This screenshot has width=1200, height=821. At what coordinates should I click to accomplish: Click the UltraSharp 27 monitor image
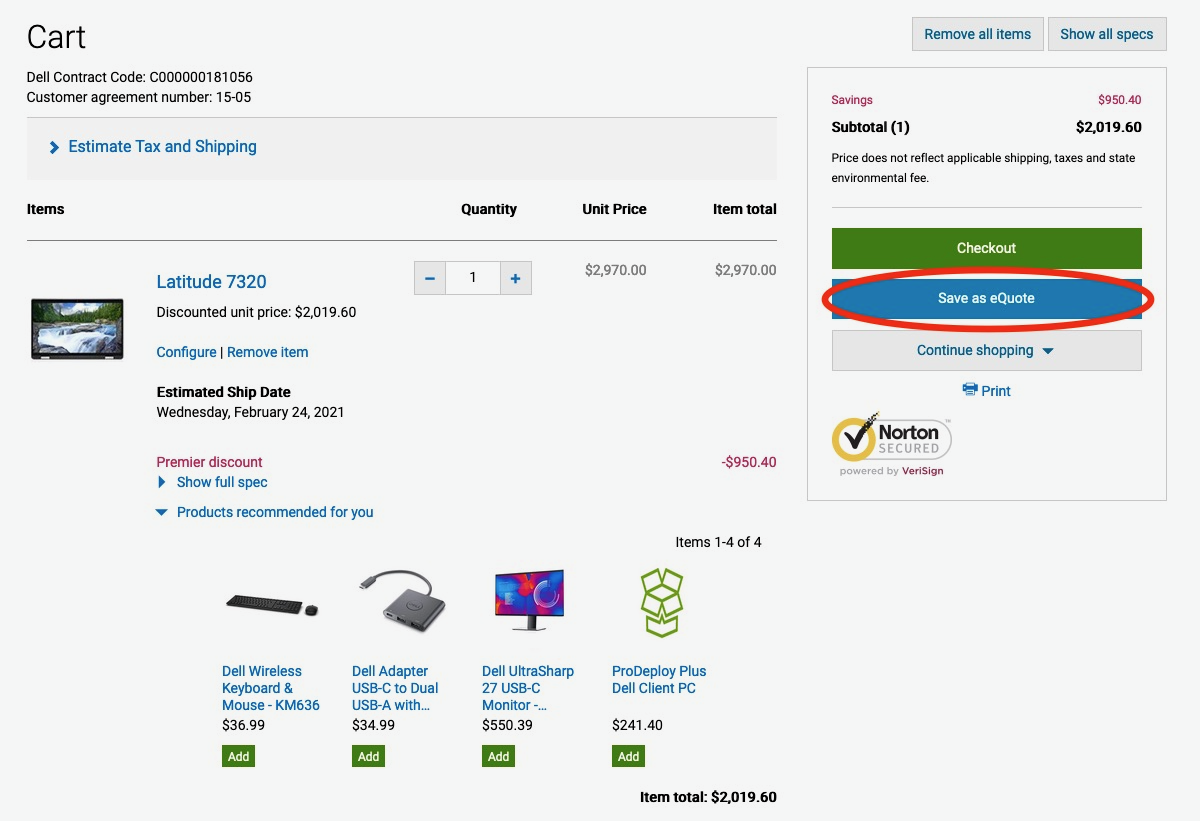point(530,600)
